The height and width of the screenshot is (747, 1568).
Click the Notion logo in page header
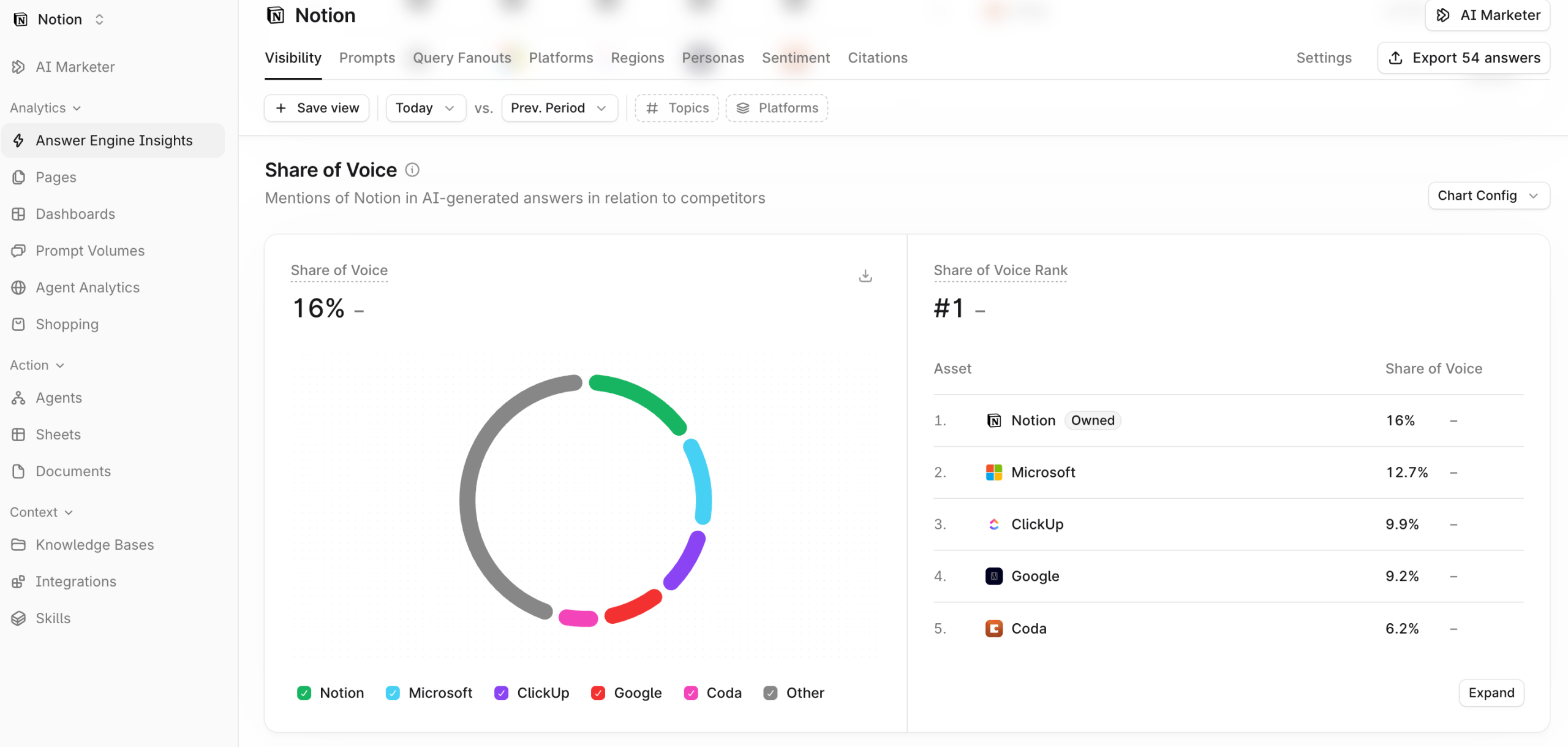pyautogui.click(x=276, y=15)
